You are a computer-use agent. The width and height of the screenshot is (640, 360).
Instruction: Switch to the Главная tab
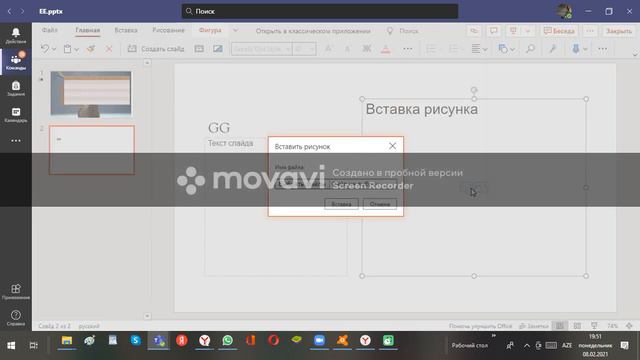coord(87,30)
